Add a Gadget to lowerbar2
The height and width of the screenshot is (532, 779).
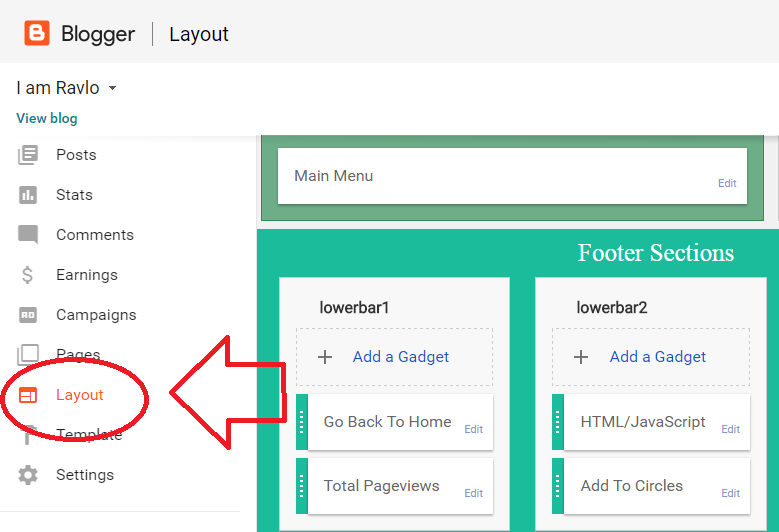(657, 357)
